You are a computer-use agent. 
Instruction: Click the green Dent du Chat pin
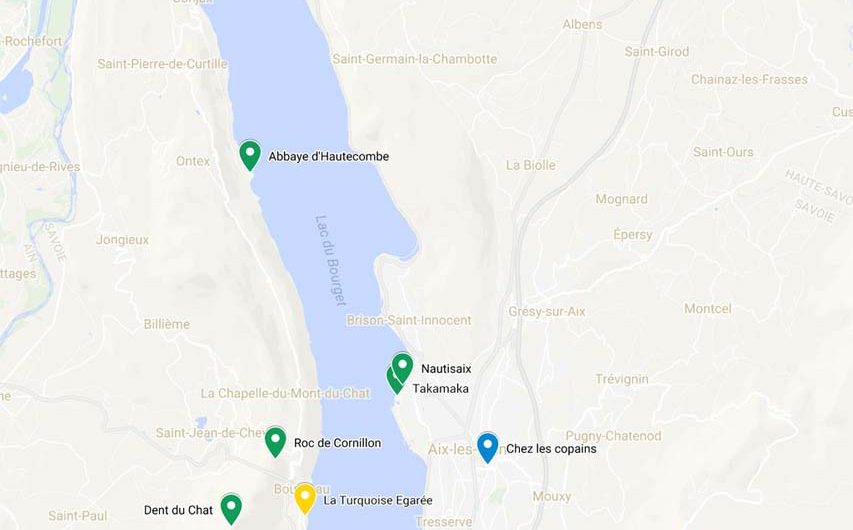coord(231,509)
